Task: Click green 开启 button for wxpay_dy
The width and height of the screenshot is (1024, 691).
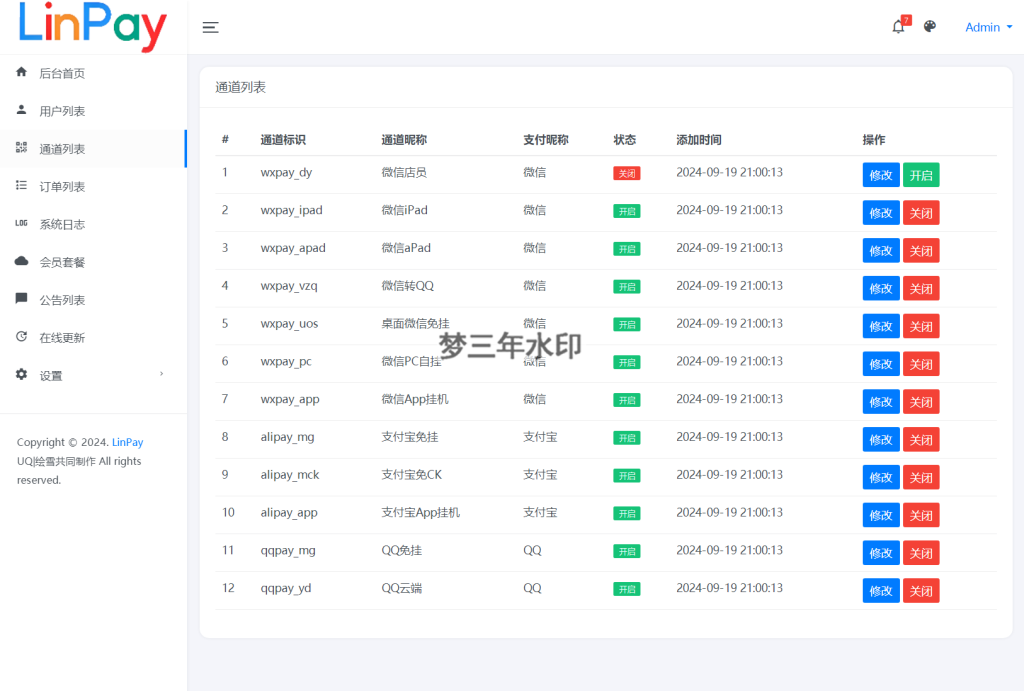Action: coord(921,175)
